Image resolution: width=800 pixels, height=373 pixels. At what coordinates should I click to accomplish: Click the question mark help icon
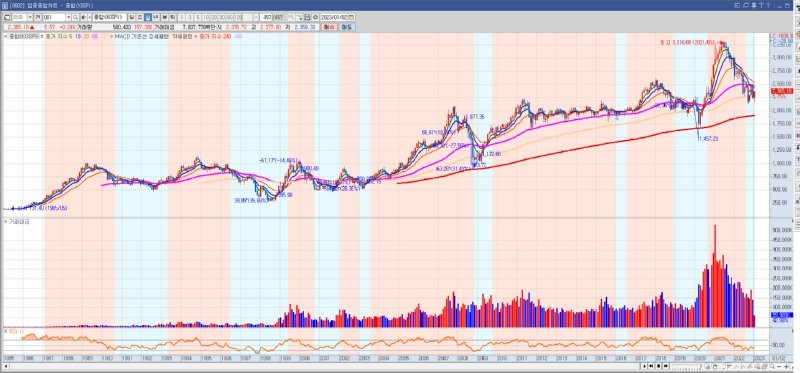click(x=768, y=6)
